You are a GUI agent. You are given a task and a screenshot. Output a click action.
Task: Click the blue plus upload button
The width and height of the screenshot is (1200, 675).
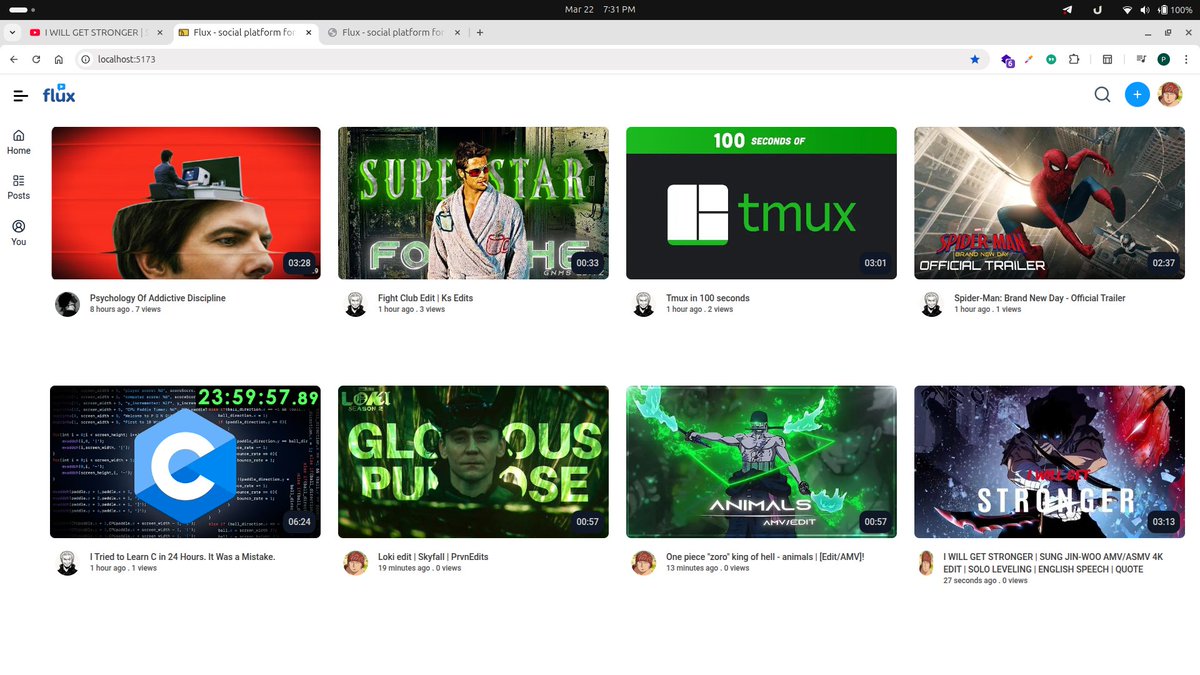[1137, 95]
